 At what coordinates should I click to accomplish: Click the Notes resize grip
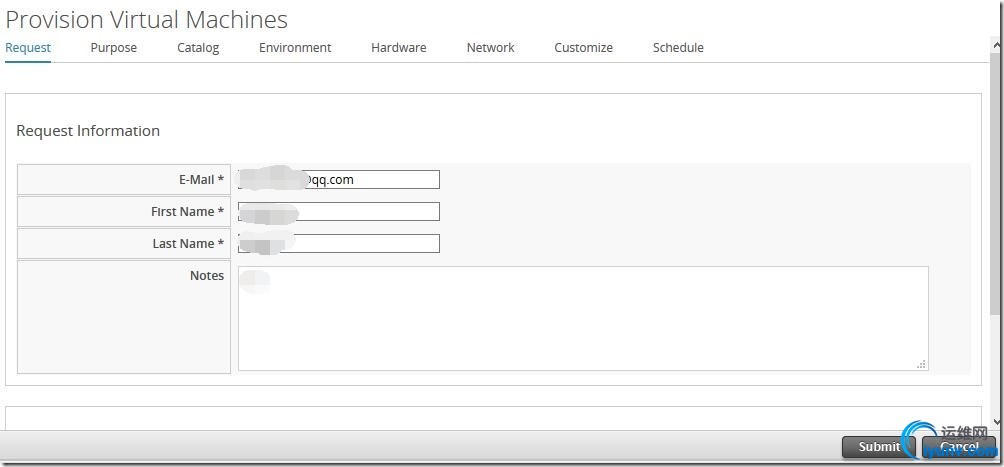(921, 364)
